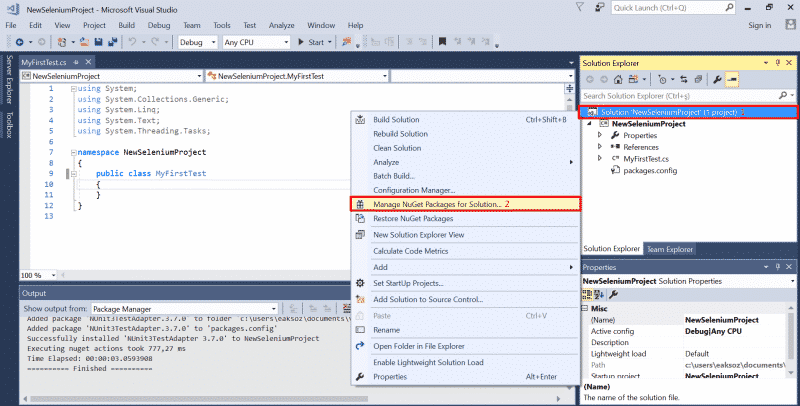Click the Sign in link
800x406 pixels.
click(760, 25)
